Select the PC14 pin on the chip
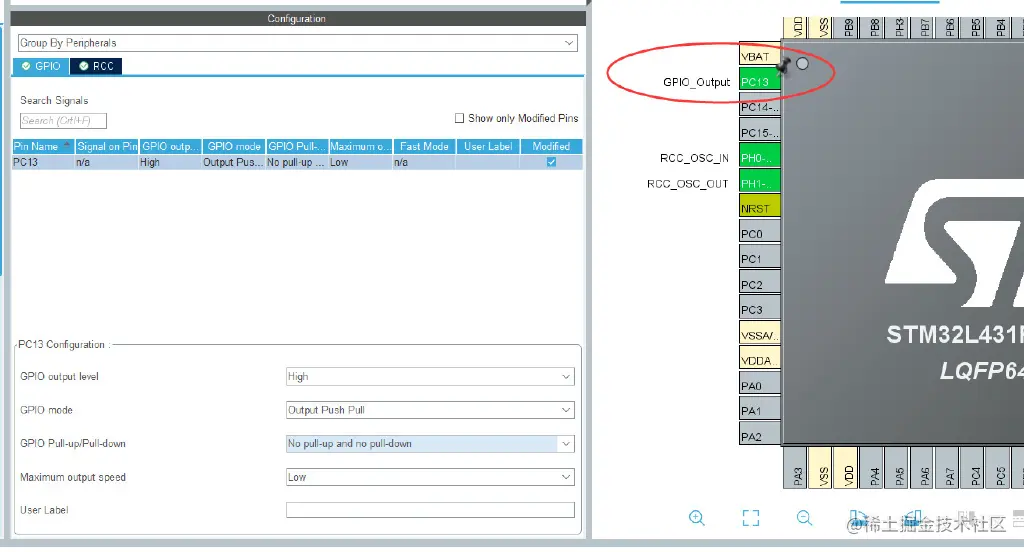 pyautogui.click(x=760, y=107)
